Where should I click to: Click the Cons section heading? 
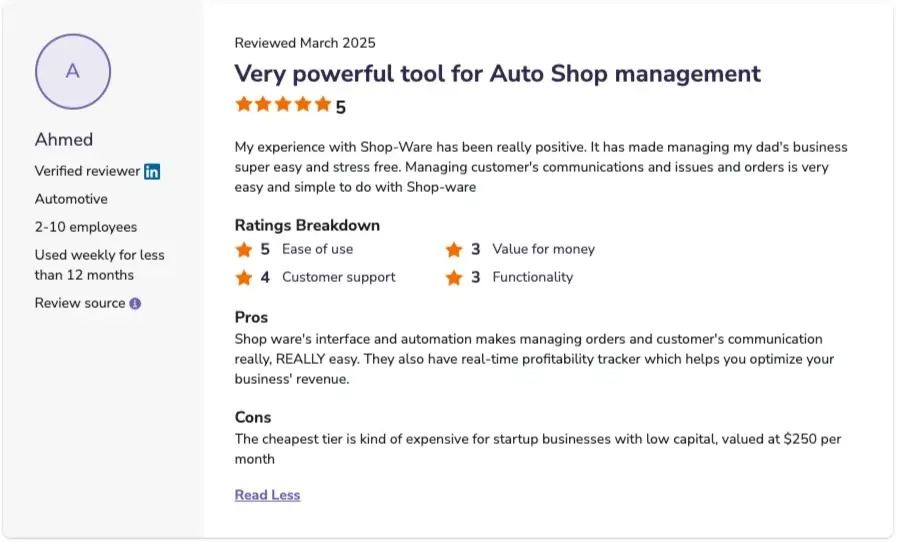click(253, 417)
